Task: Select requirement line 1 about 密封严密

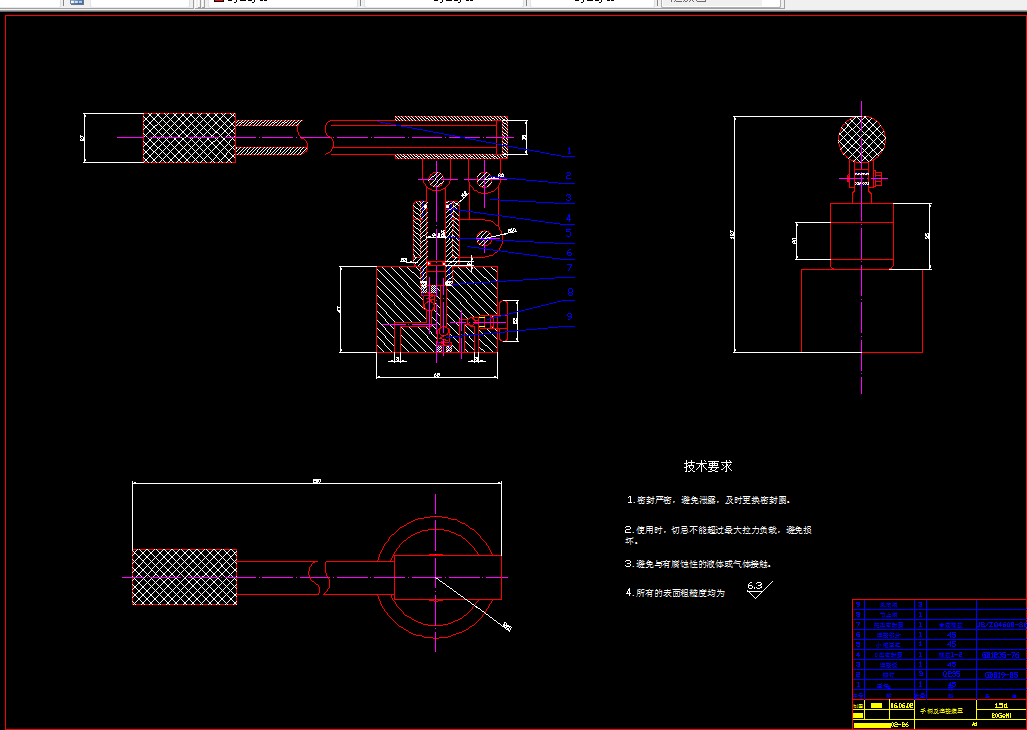Action: tap(708, 500)
